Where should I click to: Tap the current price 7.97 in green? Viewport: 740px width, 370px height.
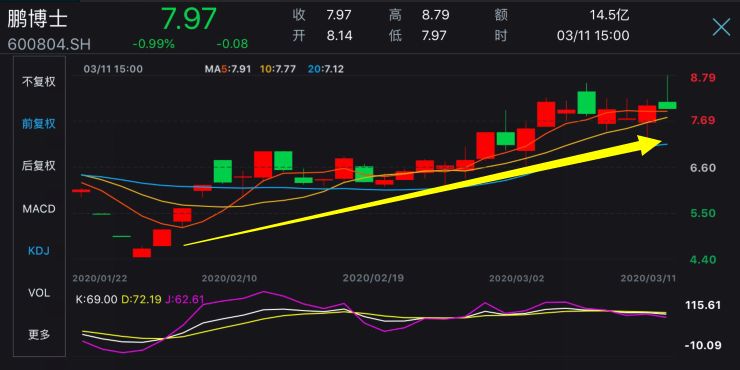pos(188,19)
